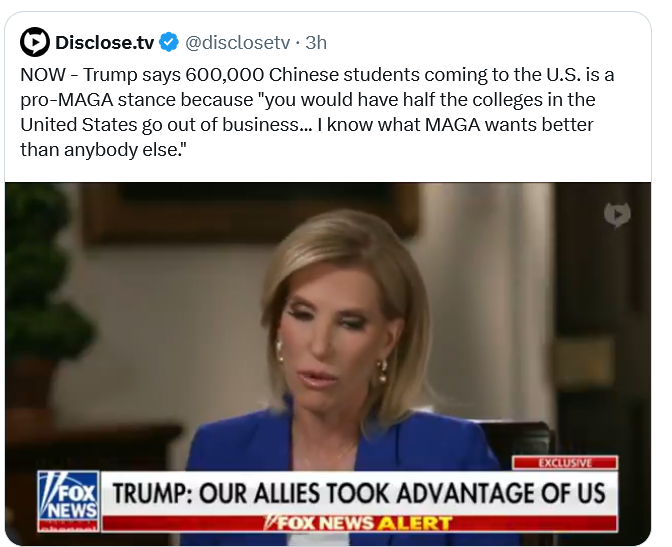Open the 3h timestamp link
Screen dimensions: 672x547
tap(316, 42)
